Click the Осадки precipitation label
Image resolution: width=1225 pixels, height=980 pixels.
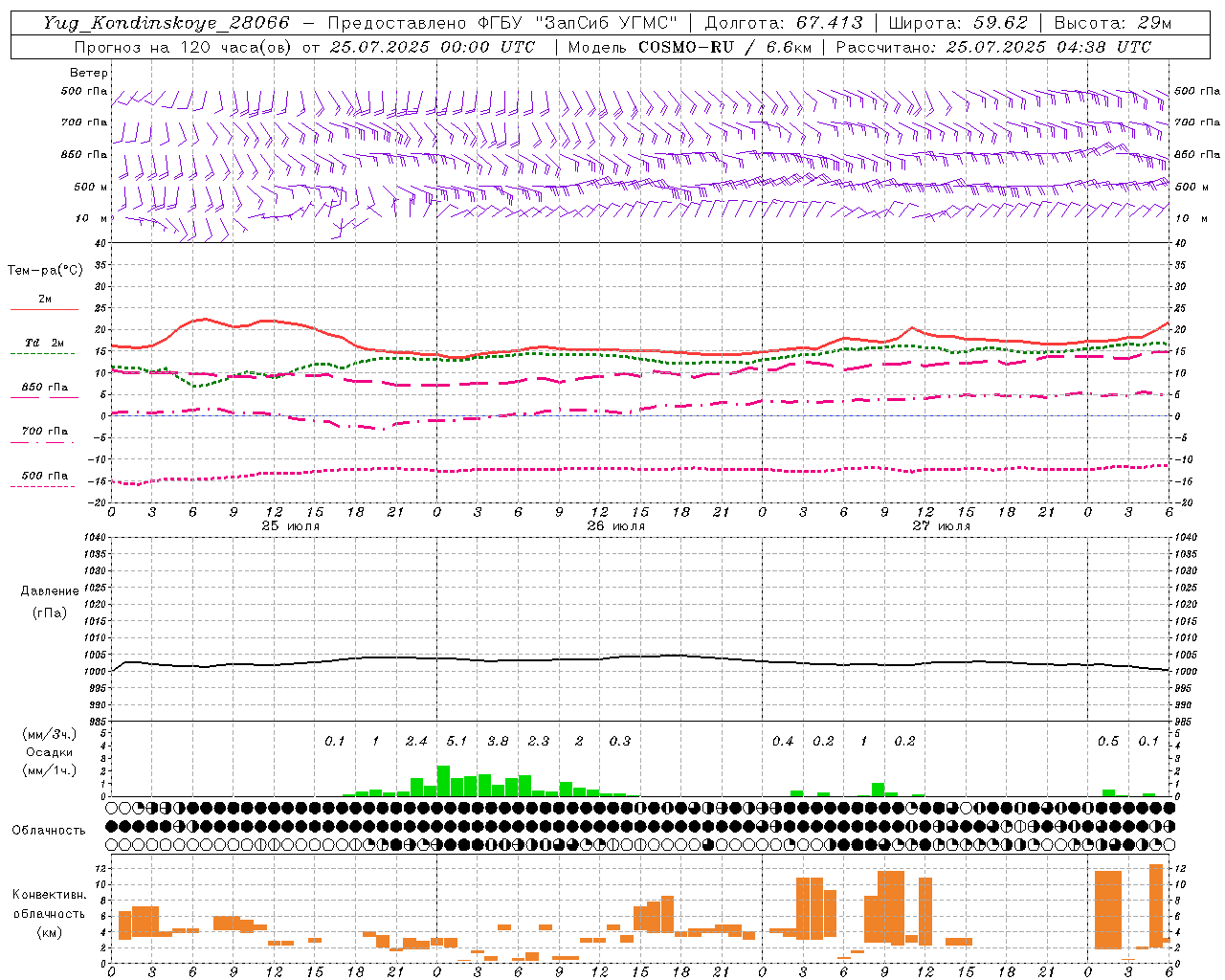[49, 753]
